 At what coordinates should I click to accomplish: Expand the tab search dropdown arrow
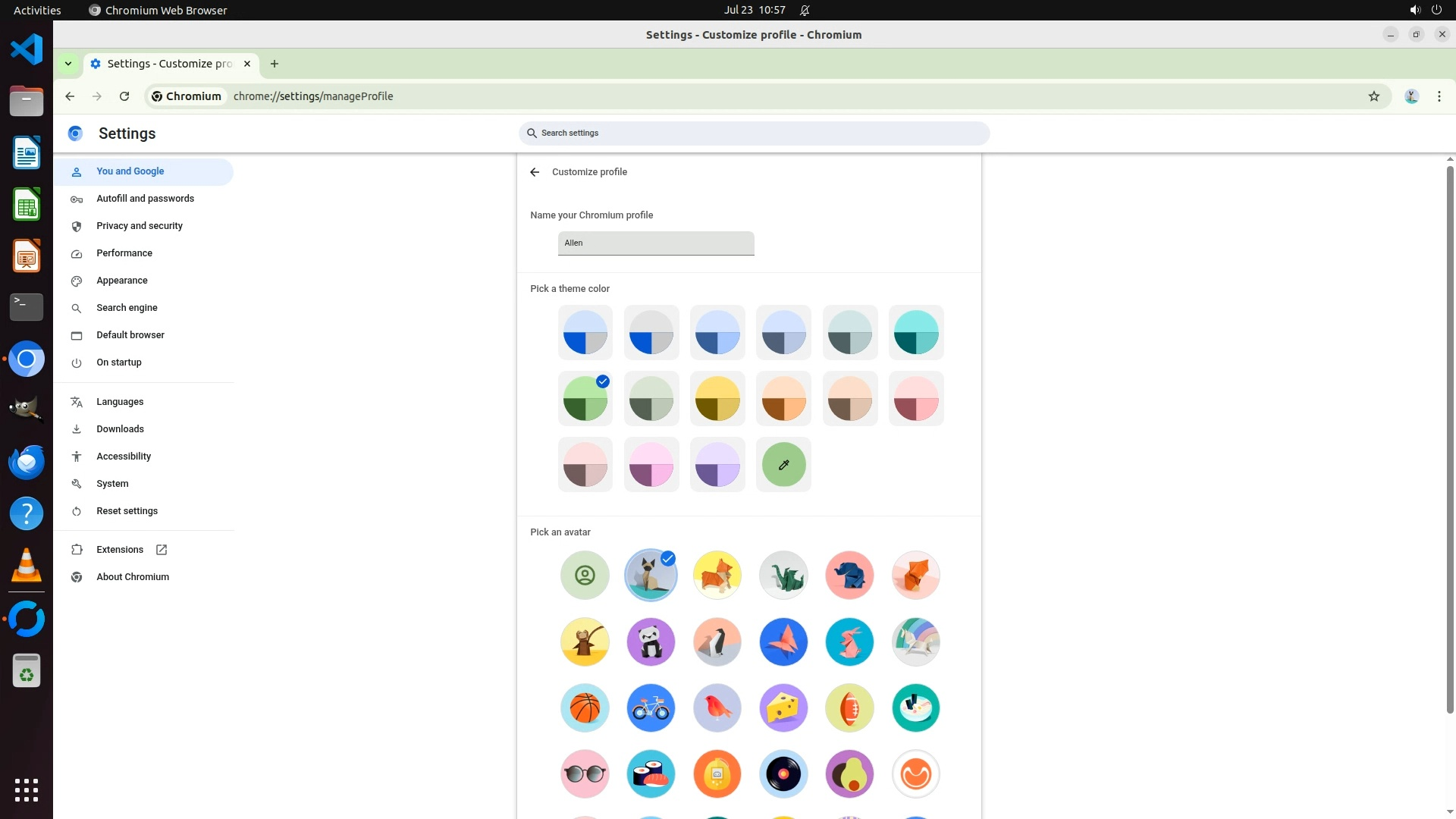coord(68,64)
